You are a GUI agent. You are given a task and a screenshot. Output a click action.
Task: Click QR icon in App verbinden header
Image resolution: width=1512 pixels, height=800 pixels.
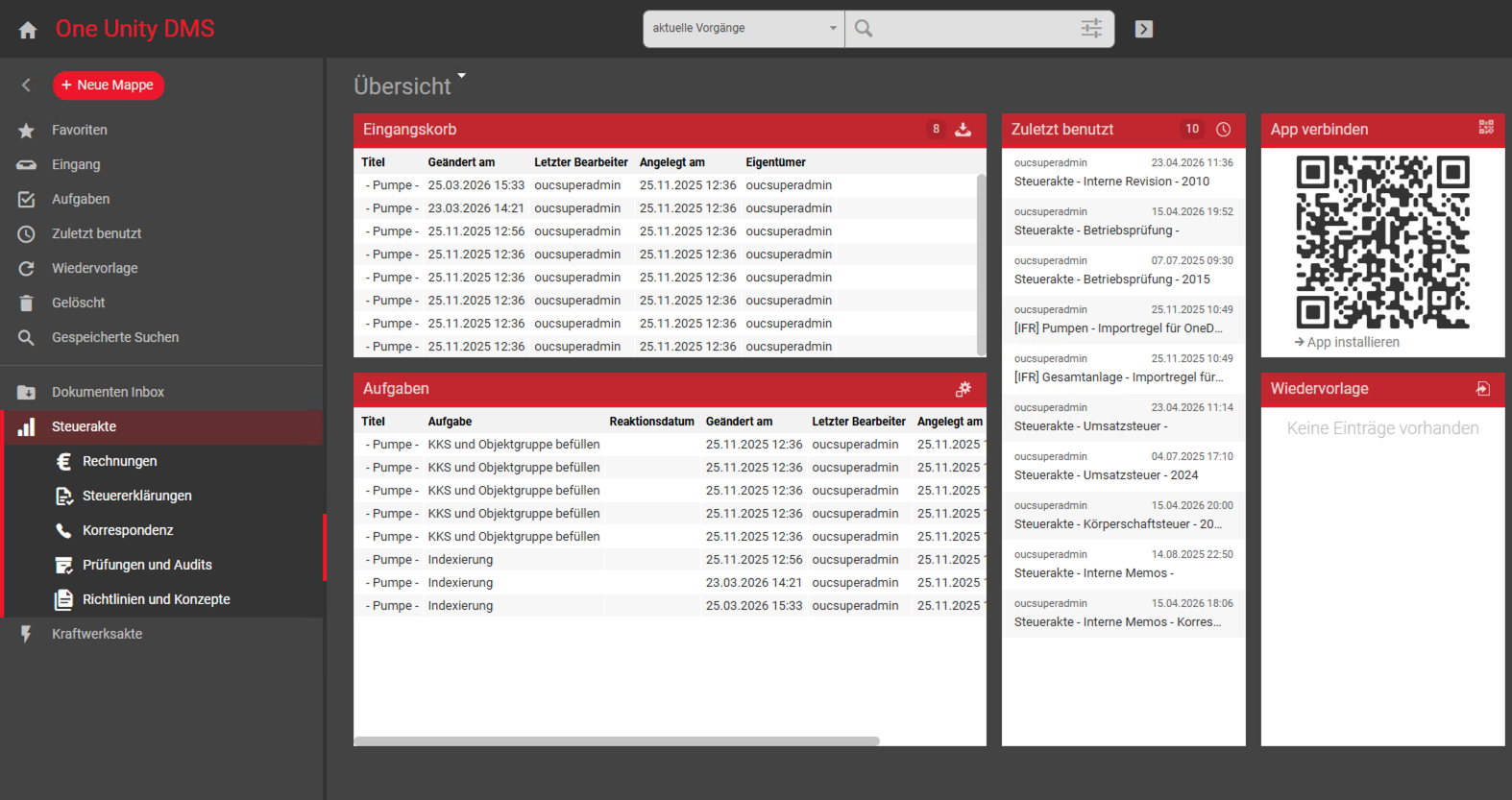point(1486,127)
